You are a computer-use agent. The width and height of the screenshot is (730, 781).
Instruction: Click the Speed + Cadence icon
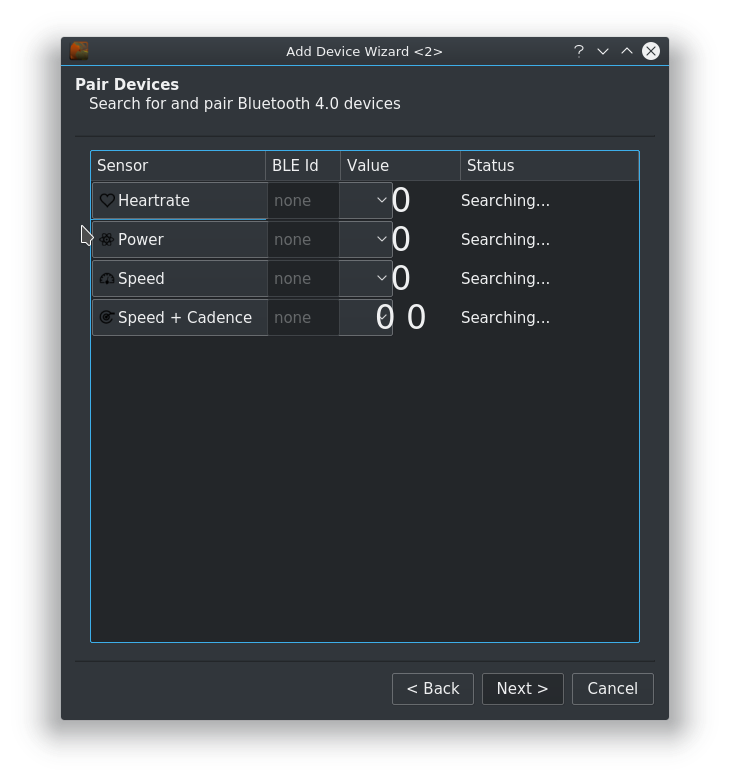(x=107, y=317)
